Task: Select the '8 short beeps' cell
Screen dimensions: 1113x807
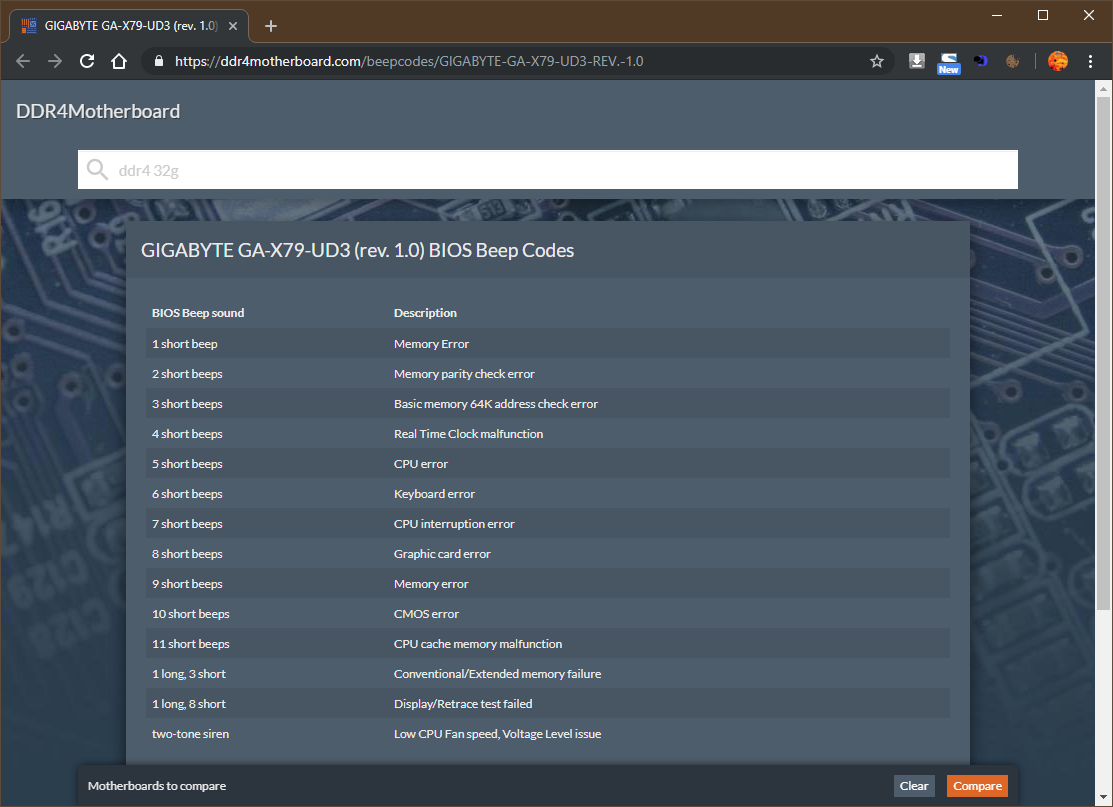Action: (187, 554)
